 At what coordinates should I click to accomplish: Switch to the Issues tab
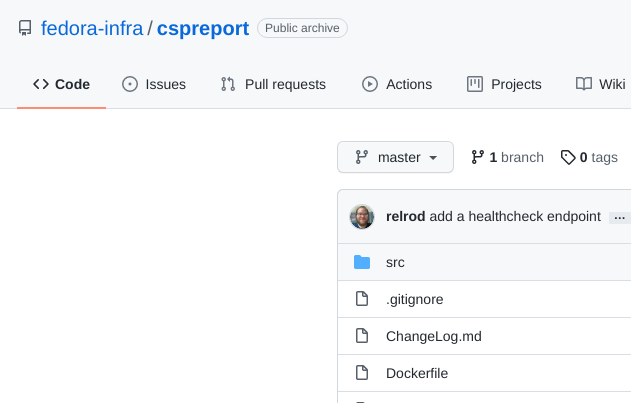click(x=154, y=84)
